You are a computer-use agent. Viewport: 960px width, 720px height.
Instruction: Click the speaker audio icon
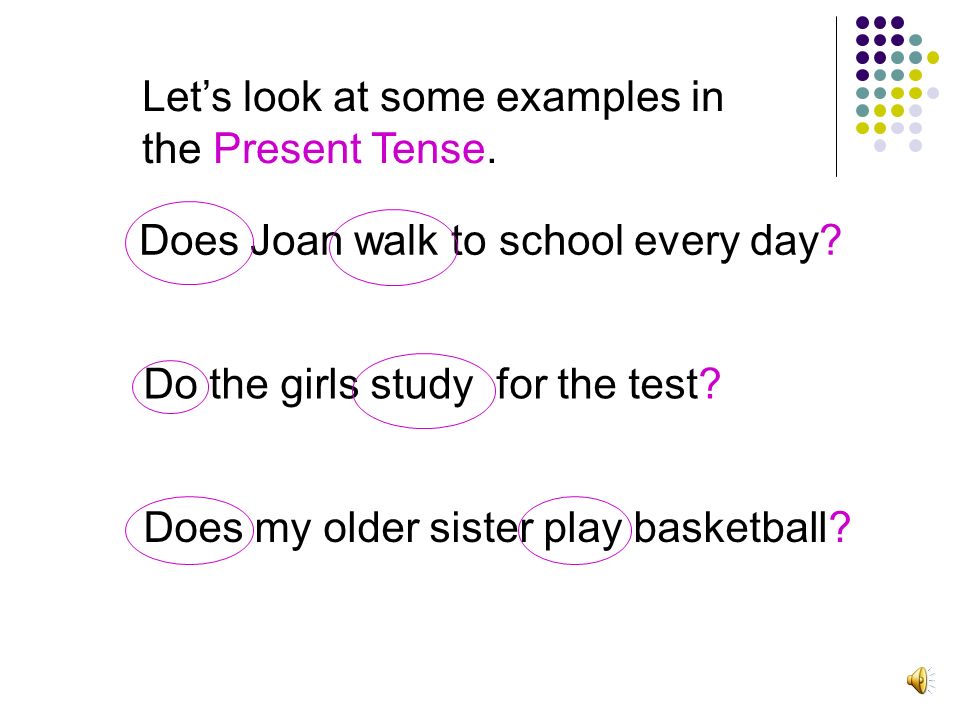[920, 681]
